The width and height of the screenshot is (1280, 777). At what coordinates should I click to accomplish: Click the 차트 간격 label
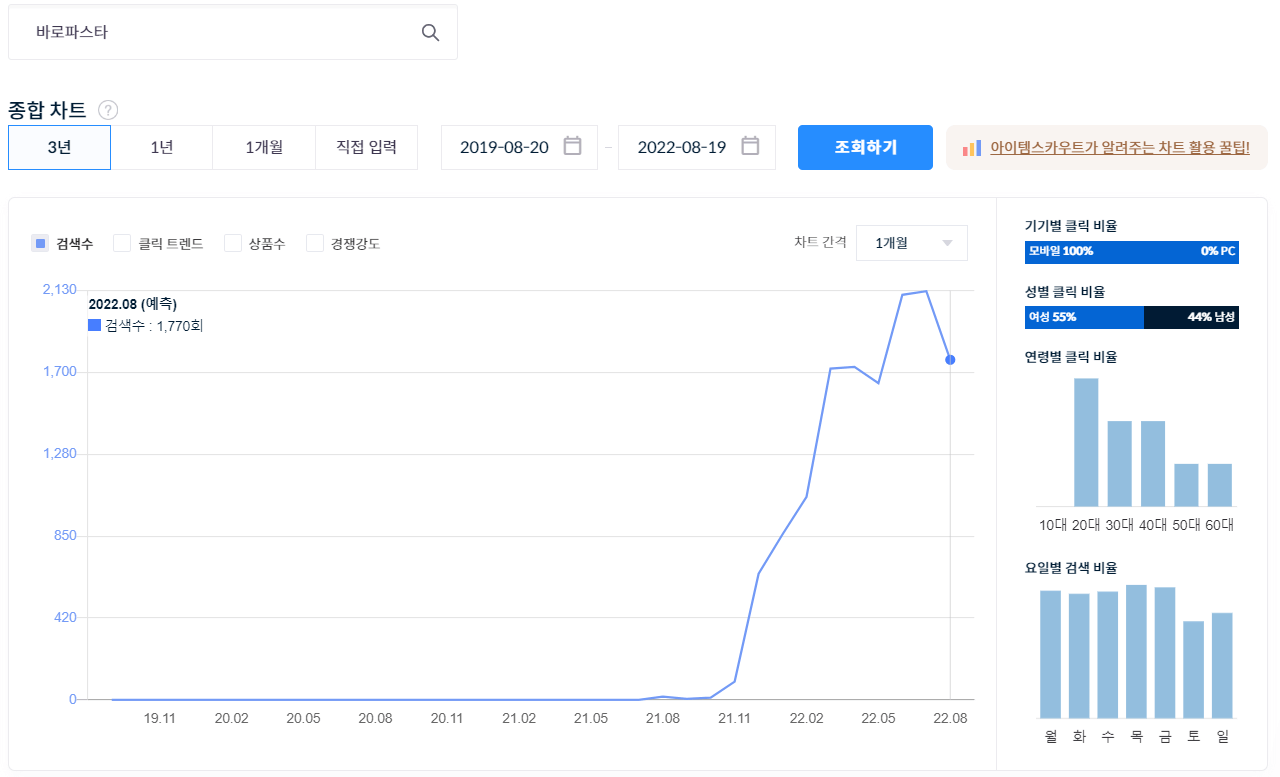[820, 242]
